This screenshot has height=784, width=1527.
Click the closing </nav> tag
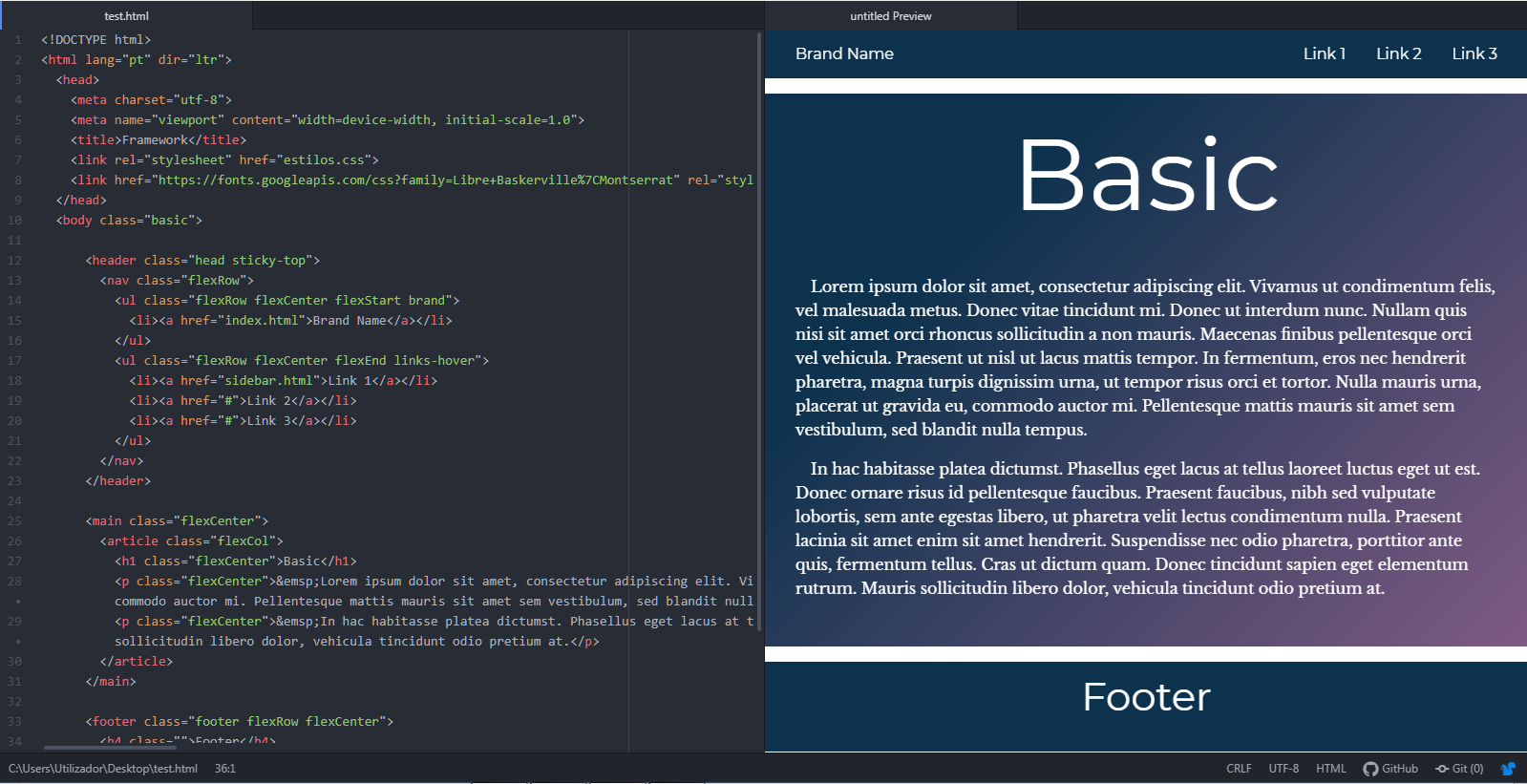pos(121,461)
